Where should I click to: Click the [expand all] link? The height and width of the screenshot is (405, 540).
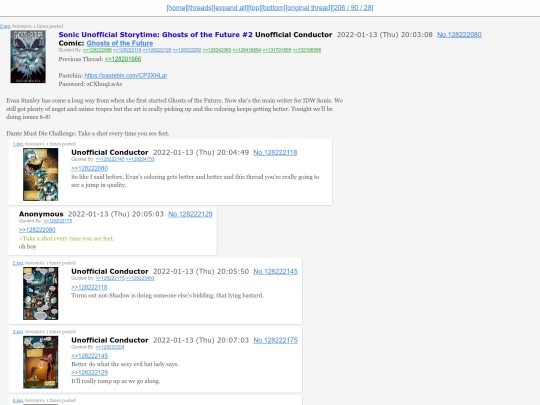[x=230, y=8]
